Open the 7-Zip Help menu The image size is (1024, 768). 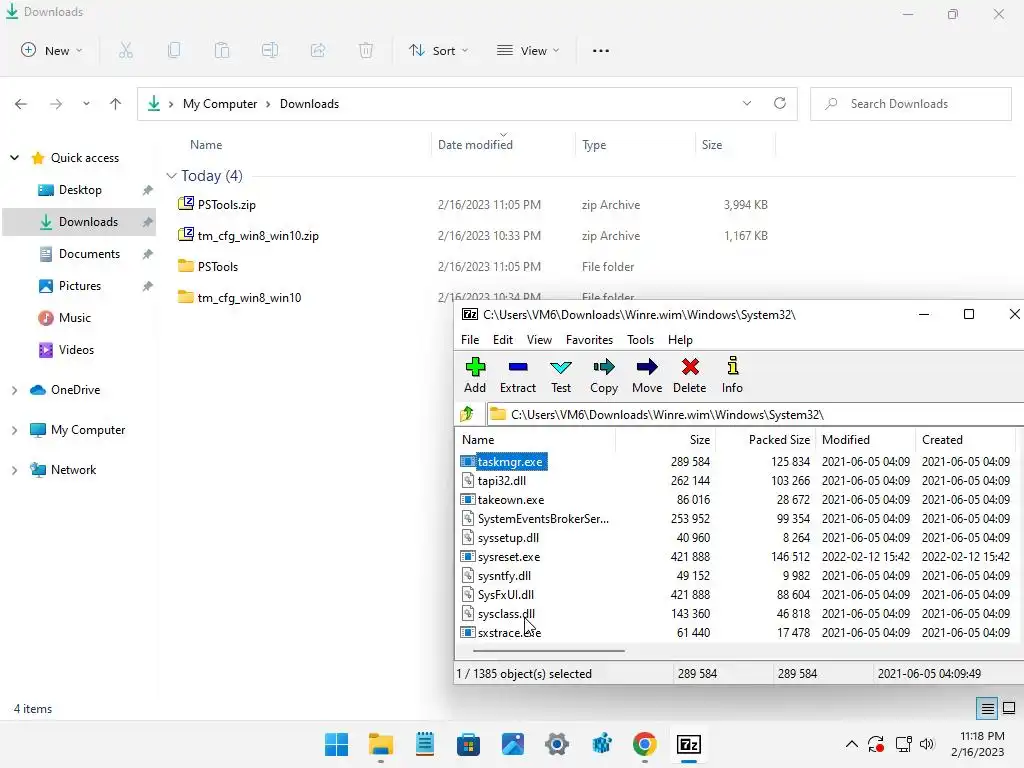click(x=680, y=340)
